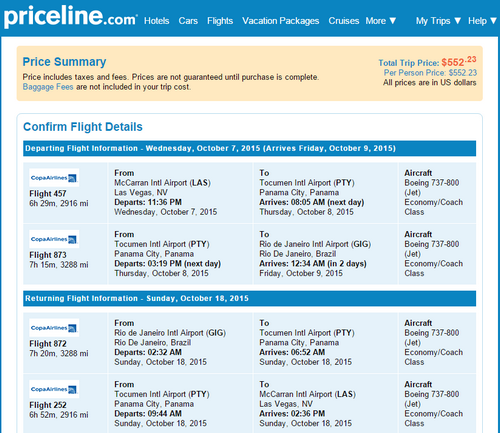Click the Price Summary heading
Image resolution: width=500 pixels, height=433 pixels.
[64, 62]
